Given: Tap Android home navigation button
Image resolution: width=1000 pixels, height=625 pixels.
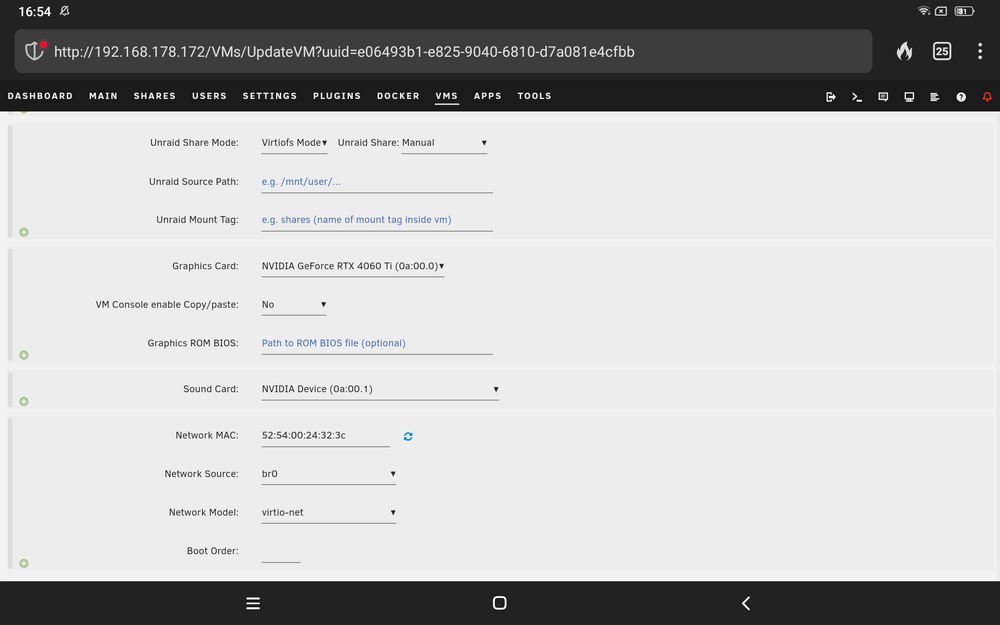Looking at the screenshot, I should [x=499, y=603].
